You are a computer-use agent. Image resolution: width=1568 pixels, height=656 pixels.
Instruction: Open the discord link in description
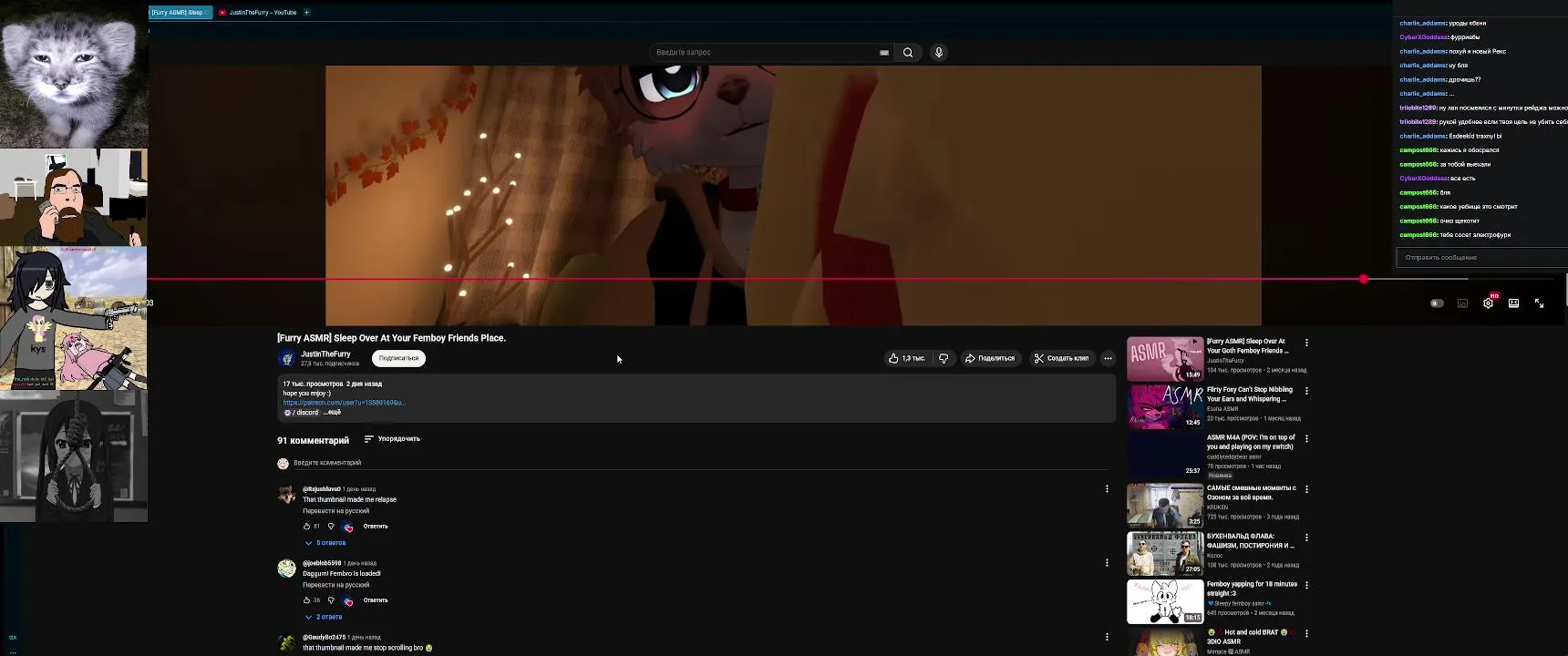301,413
